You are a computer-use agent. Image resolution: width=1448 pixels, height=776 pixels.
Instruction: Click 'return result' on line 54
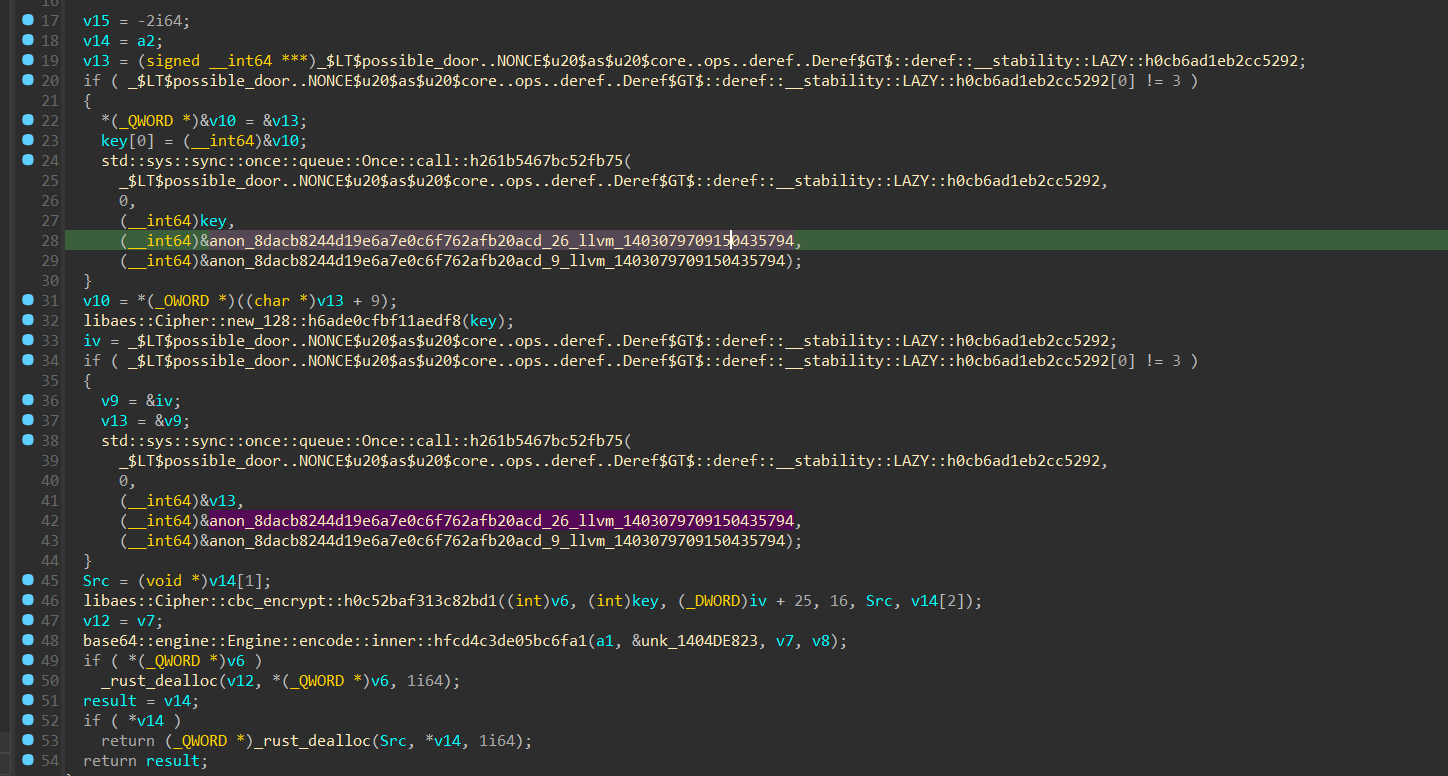click(145, 760)
